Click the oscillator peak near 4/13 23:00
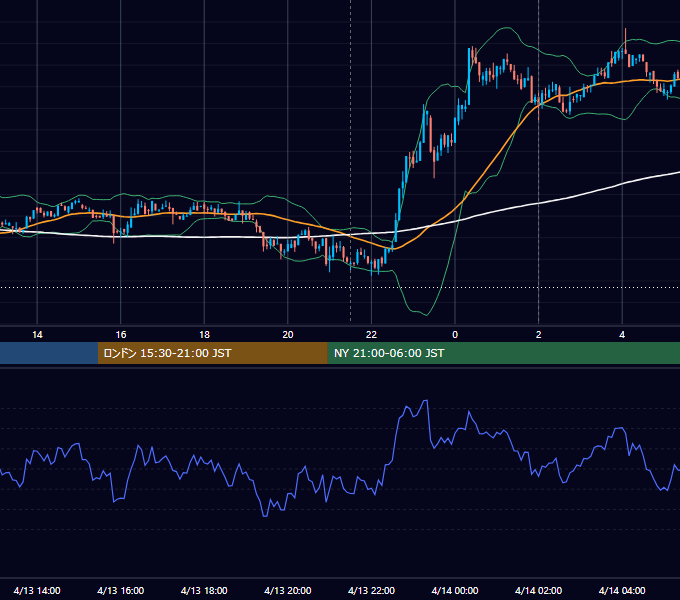The image size is (680, 600). coord(425,401)
